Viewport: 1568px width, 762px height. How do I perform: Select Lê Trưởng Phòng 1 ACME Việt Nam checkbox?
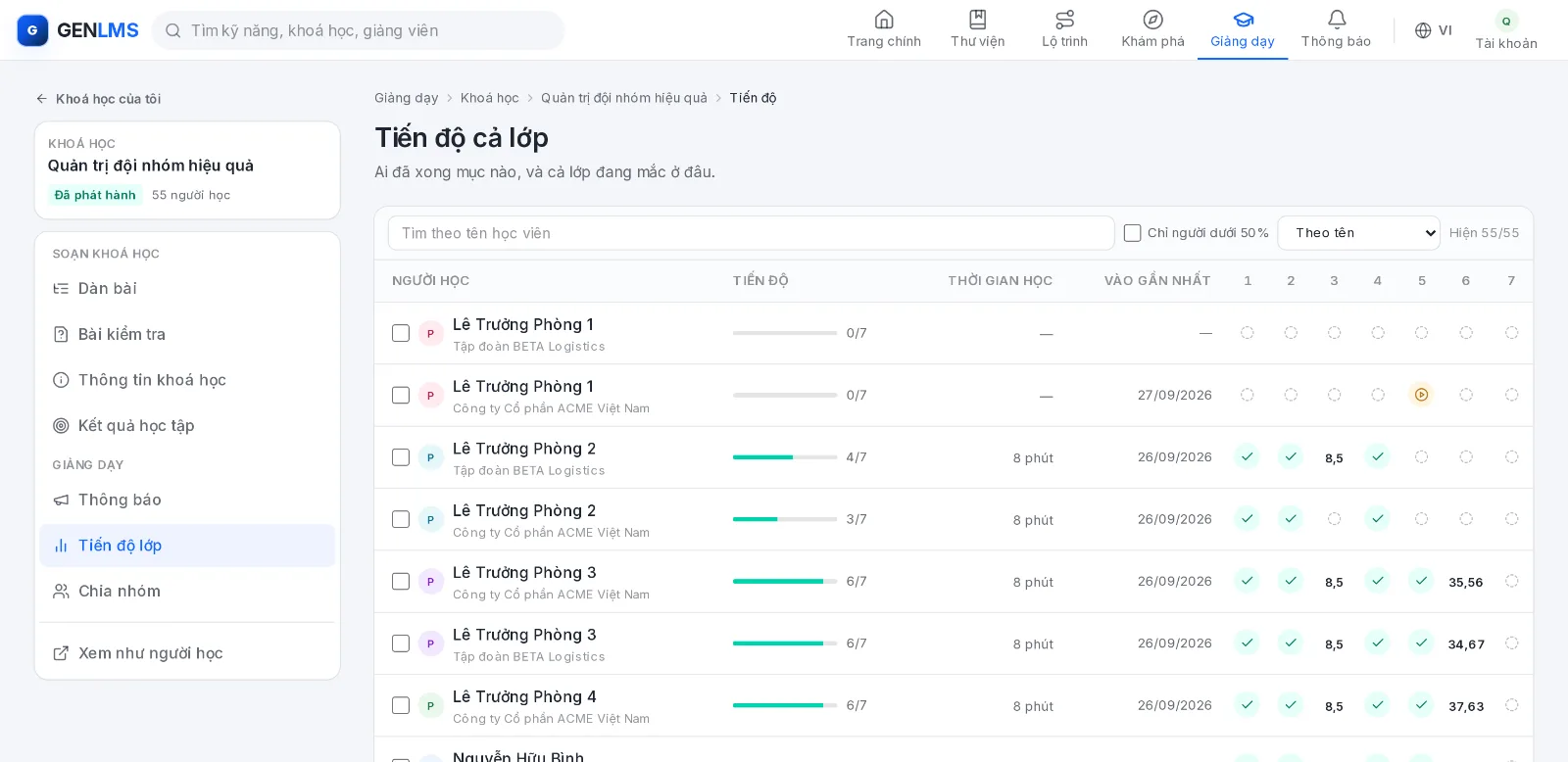pyautogui.click(x=401, y=396)
